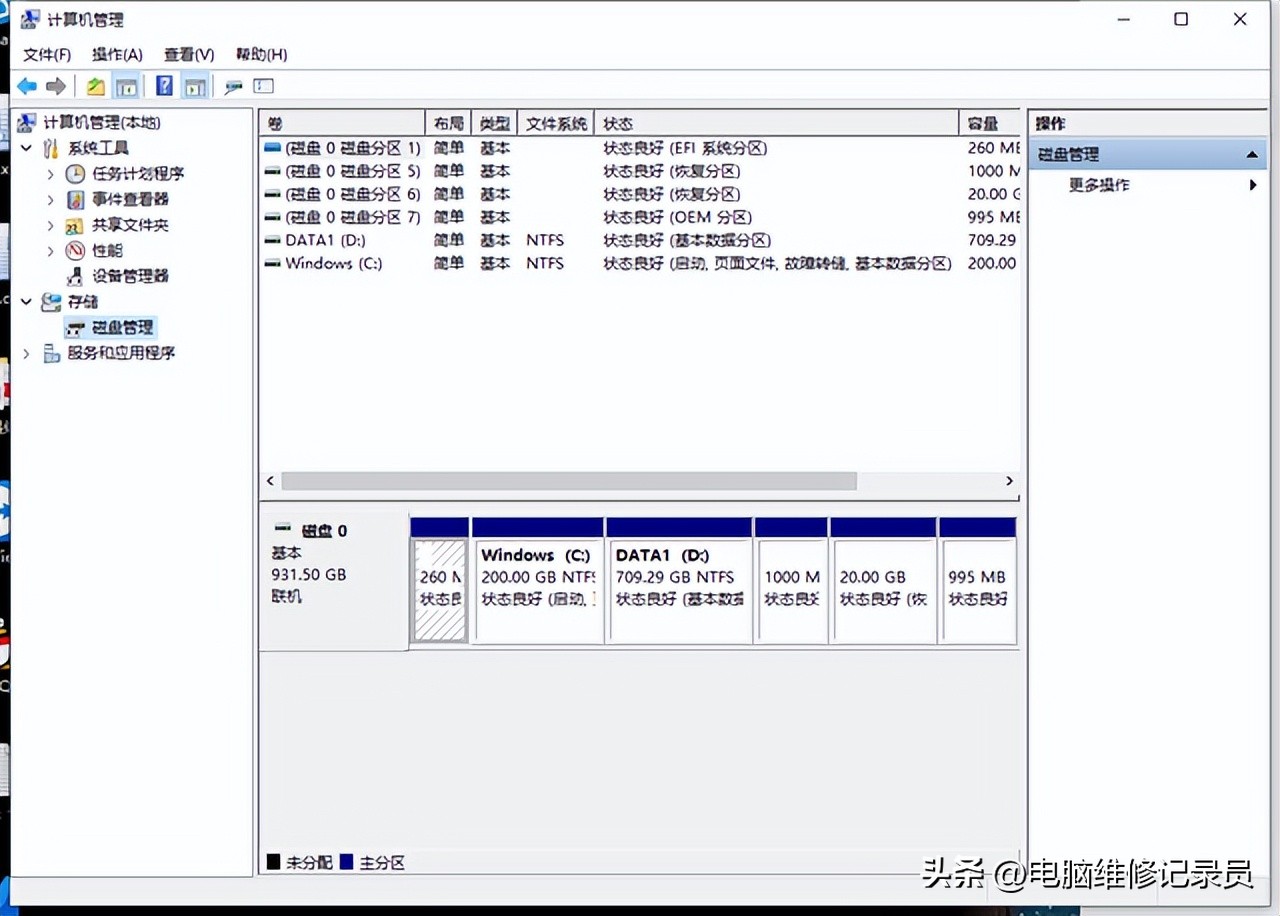Screen dimensions: 1280x916
Task: Sort by the 卷 column header
Action: tap(342, 123)
